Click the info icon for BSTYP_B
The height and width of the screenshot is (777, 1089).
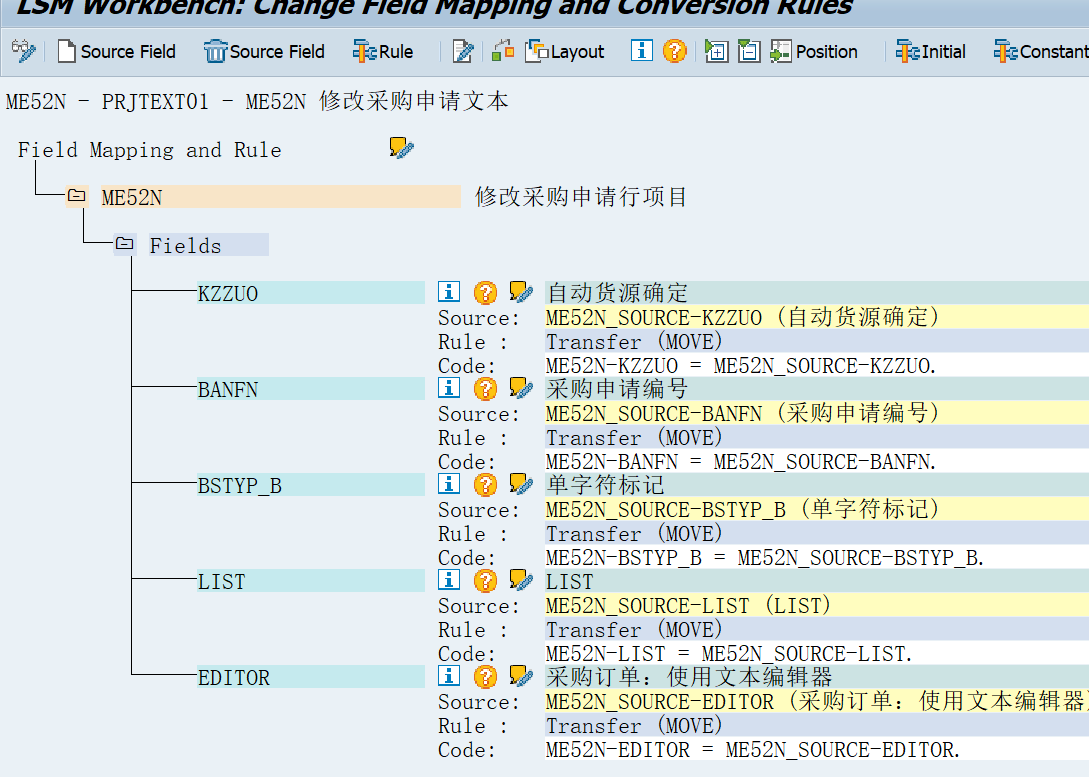tap(449, 483)
